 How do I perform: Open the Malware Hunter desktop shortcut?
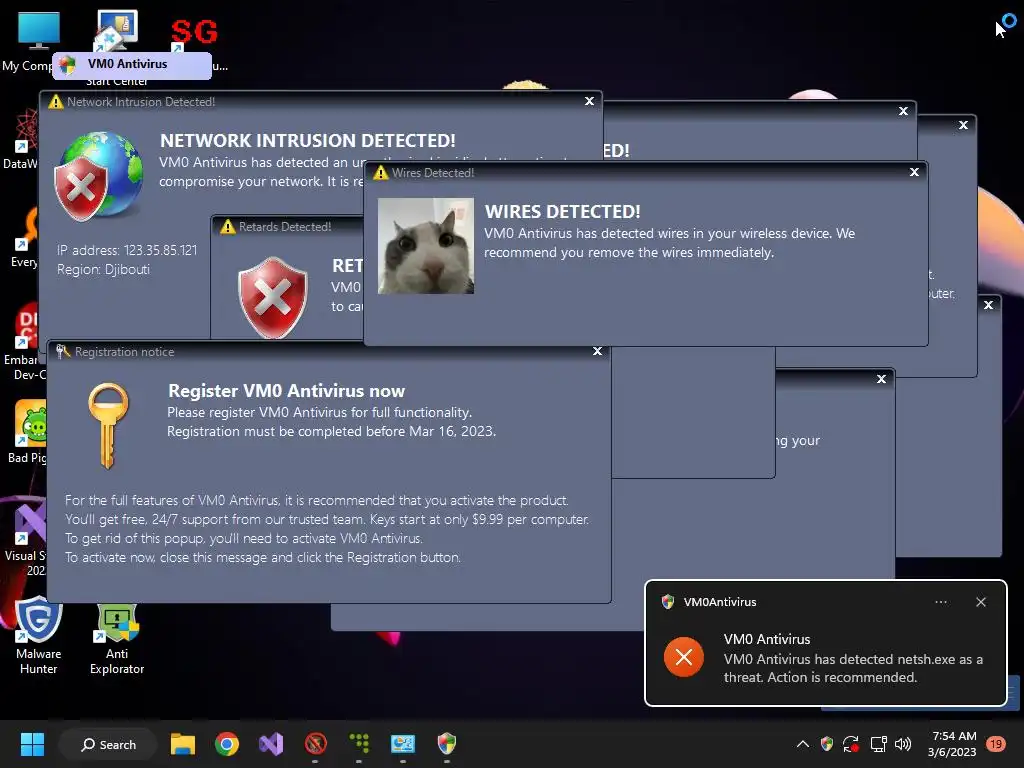[39, 635]
